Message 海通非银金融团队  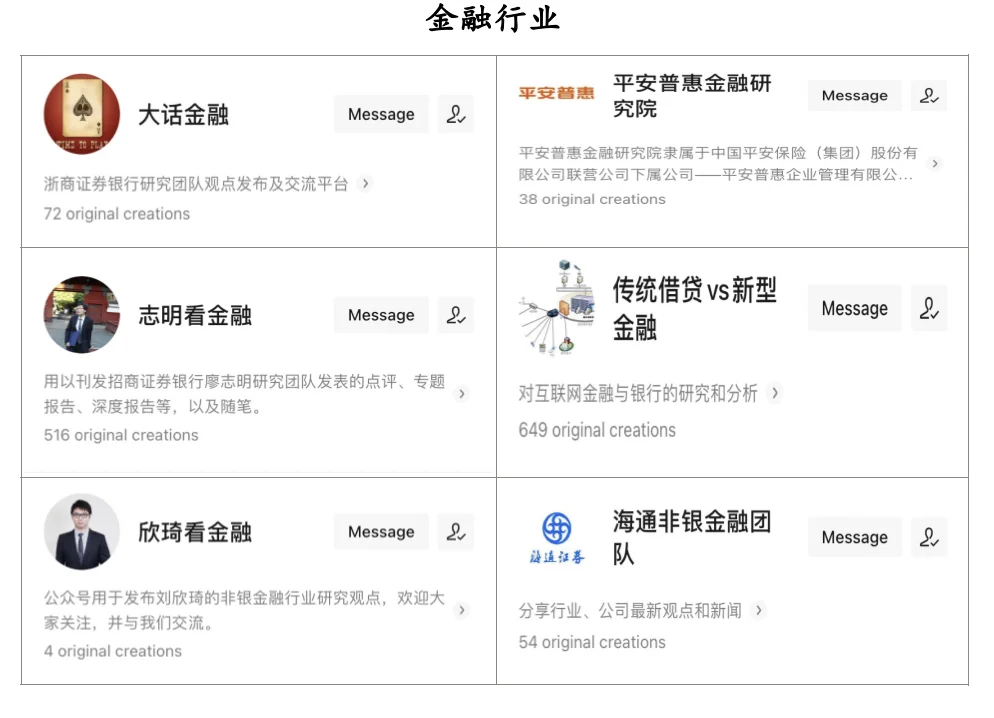(x=855, y=537)
